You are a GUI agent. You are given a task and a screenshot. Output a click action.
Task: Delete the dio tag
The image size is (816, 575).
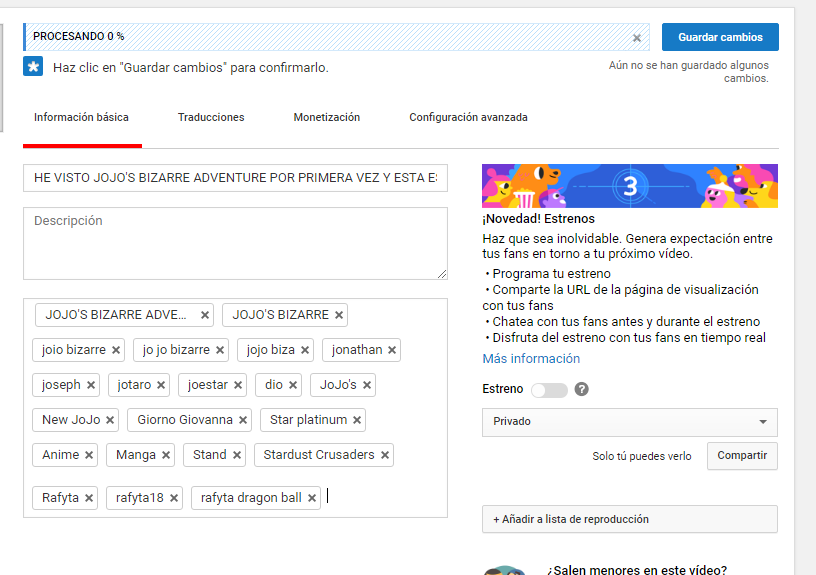293,385
